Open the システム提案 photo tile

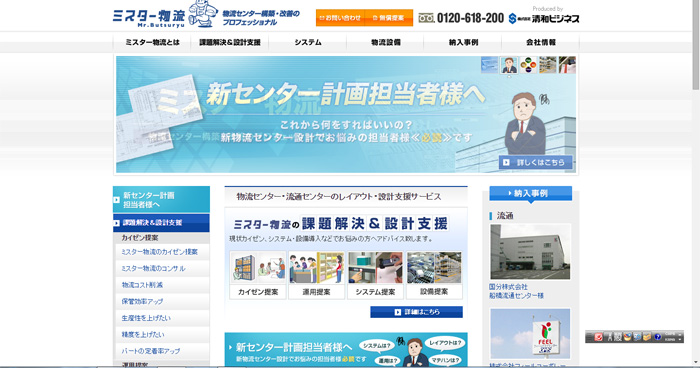point(375,275)
